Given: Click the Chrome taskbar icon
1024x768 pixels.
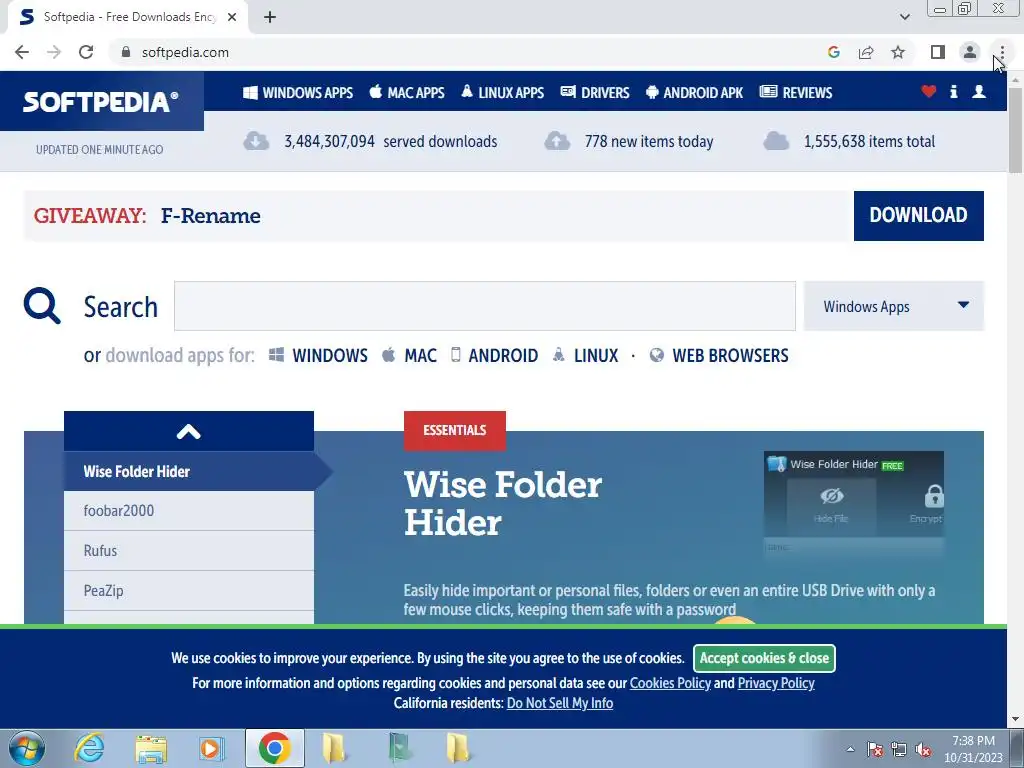Looking at the screenshot, I should click(274, 748).
